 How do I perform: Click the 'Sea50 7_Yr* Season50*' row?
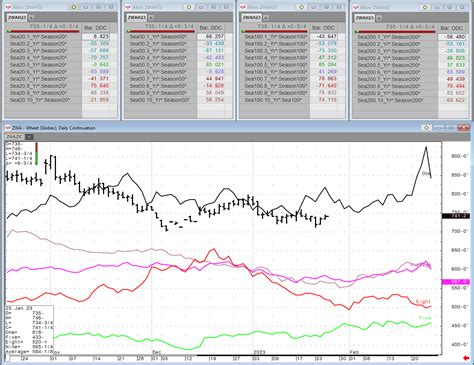click(161, 79)
